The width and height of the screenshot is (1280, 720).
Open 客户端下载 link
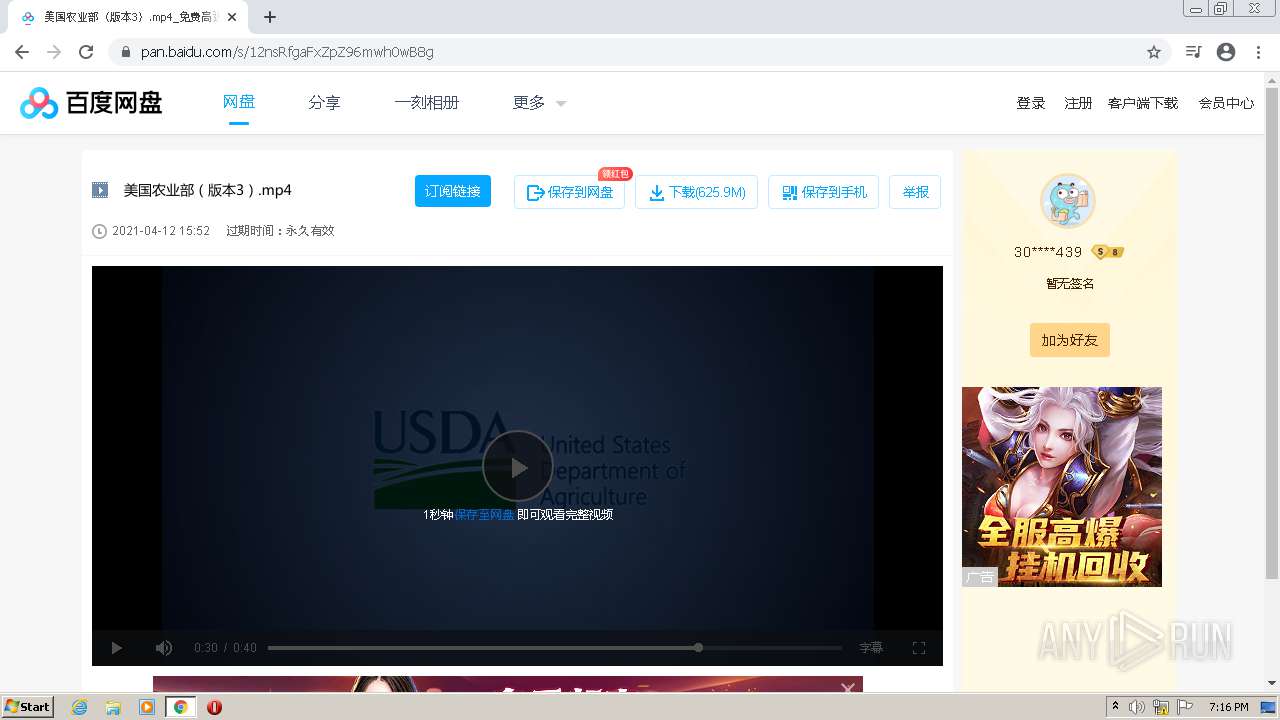tap(1143, 103)
